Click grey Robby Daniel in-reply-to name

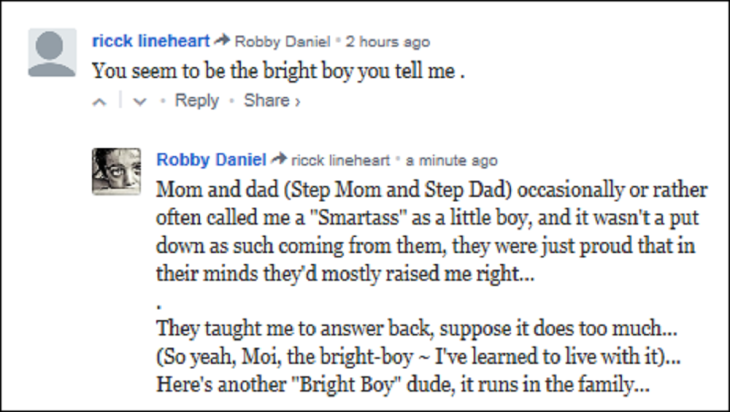(x=286, y=42)
